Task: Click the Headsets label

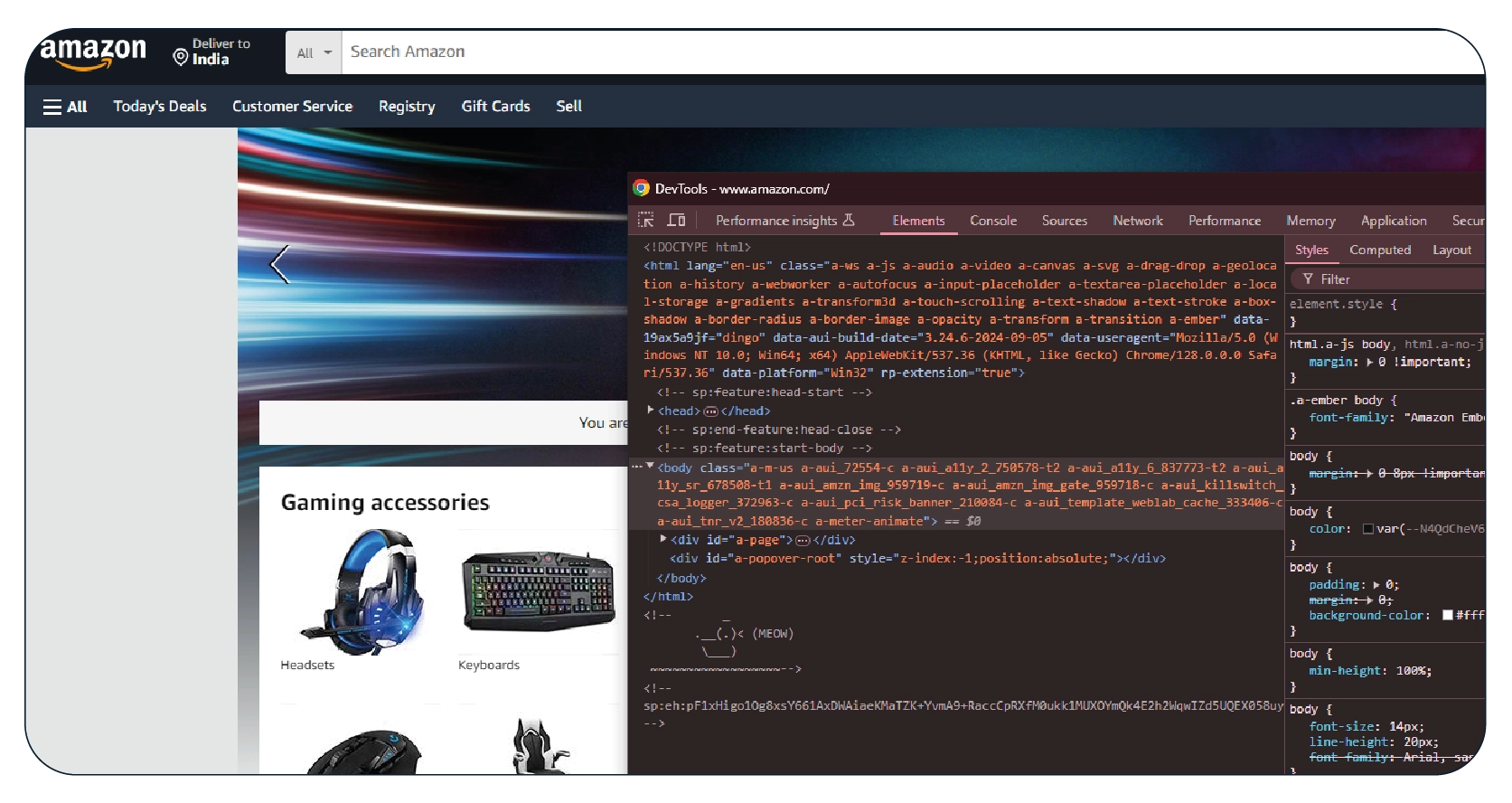Action: pos(307,666)
